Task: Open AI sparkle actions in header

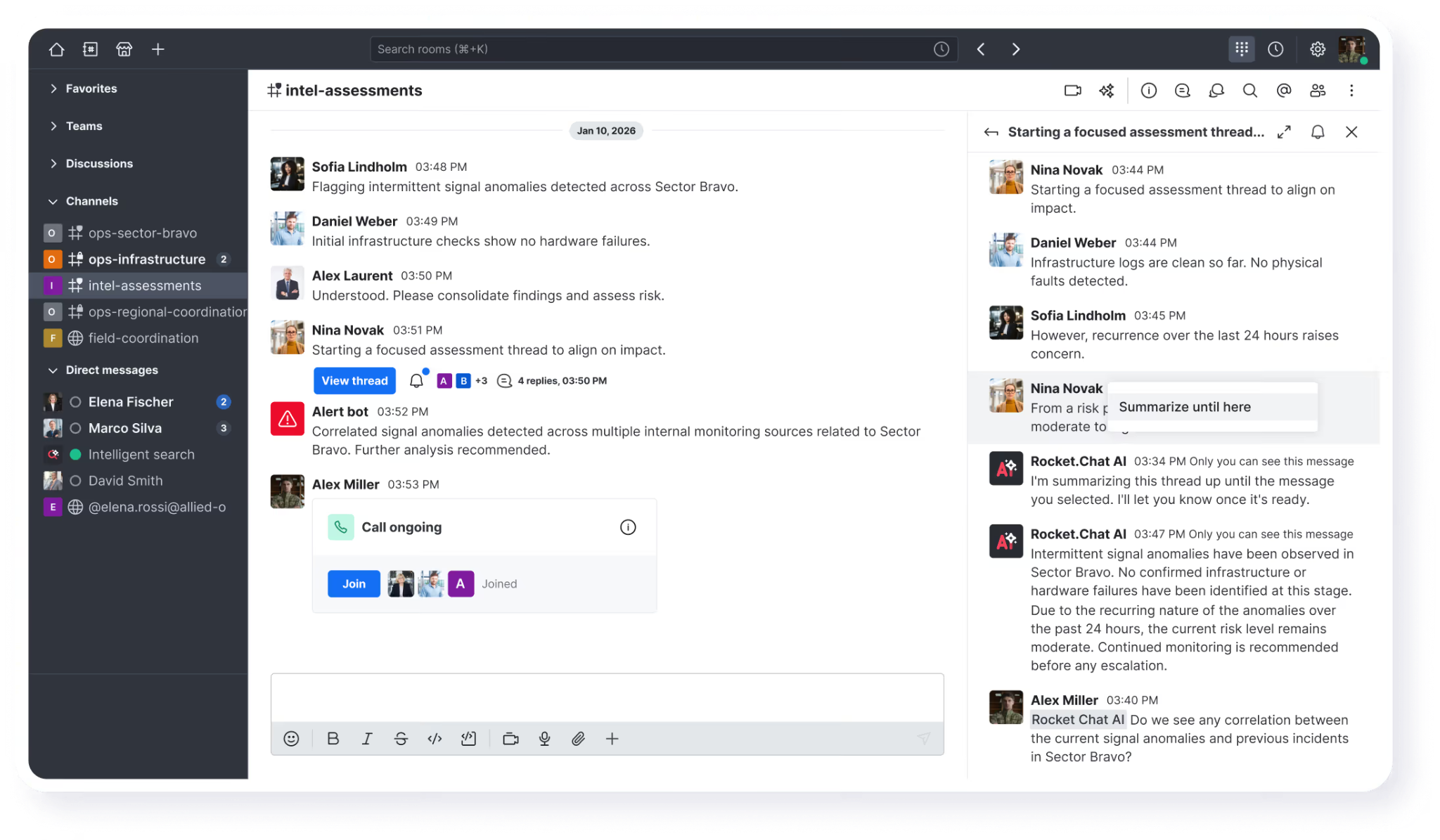Action: [x=1107, y=90]
